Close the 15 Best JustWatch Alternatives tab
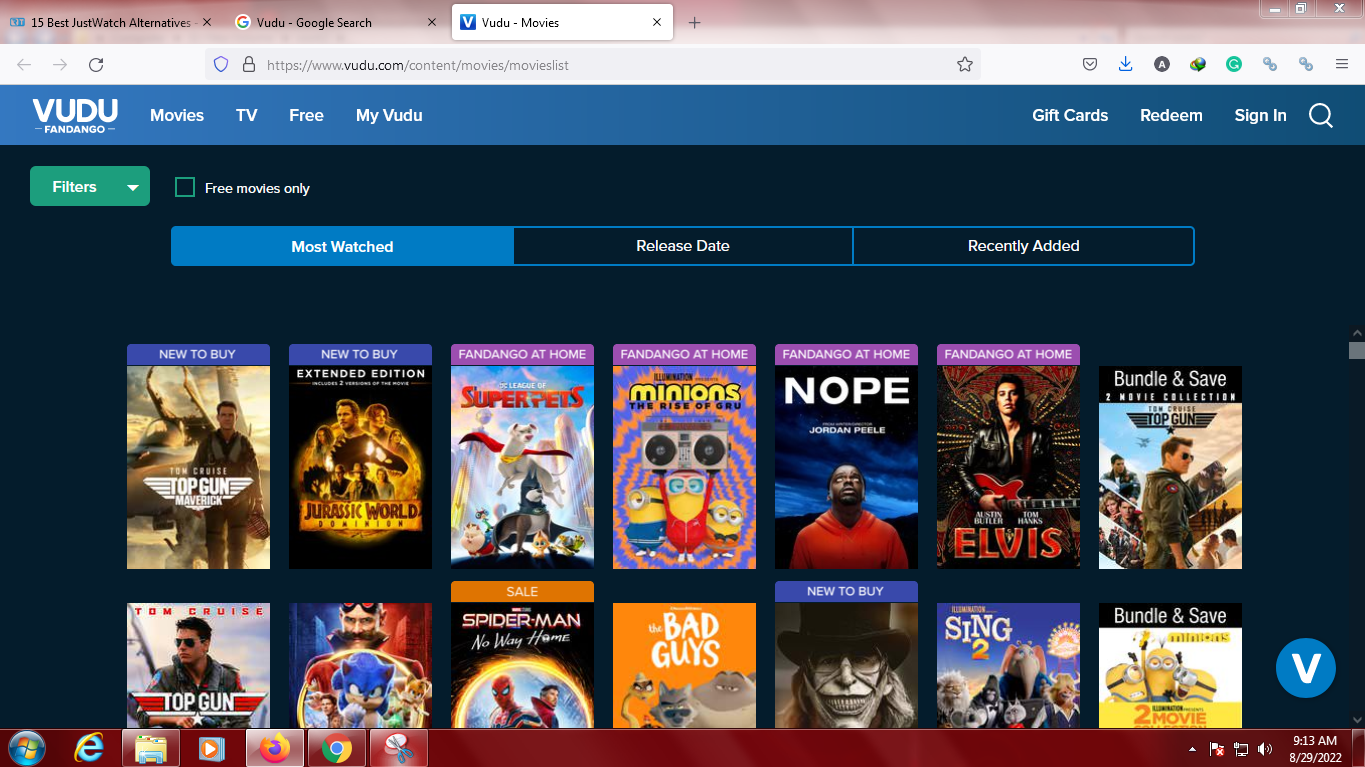Image resolution: width=1365 pixels, height=767 pixels. pyautogui.click(x=207, y=22)
